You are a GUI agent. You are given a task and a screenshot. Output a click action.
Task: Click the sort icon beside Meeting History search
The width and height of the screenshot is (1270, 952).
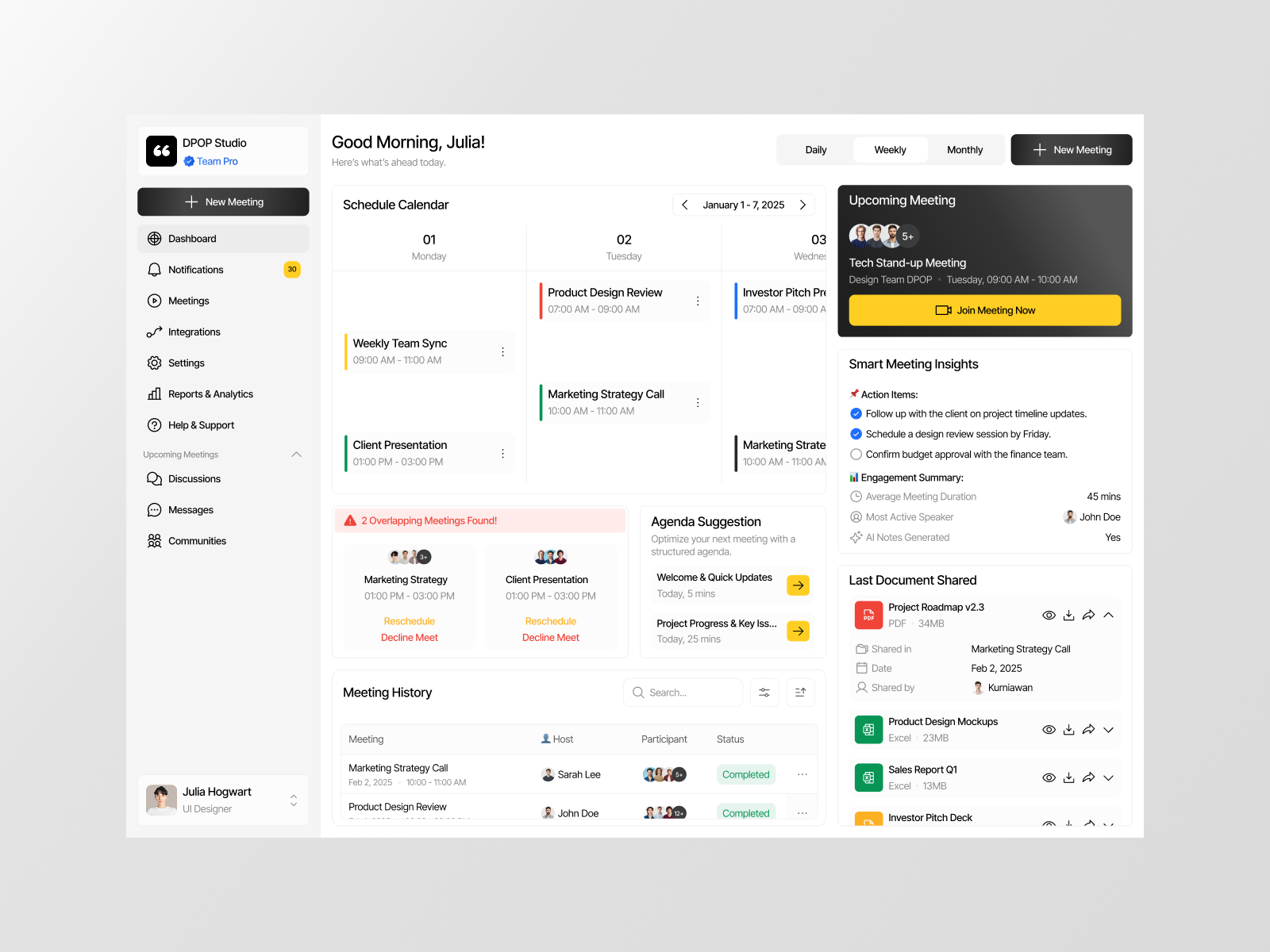point(800,692)
